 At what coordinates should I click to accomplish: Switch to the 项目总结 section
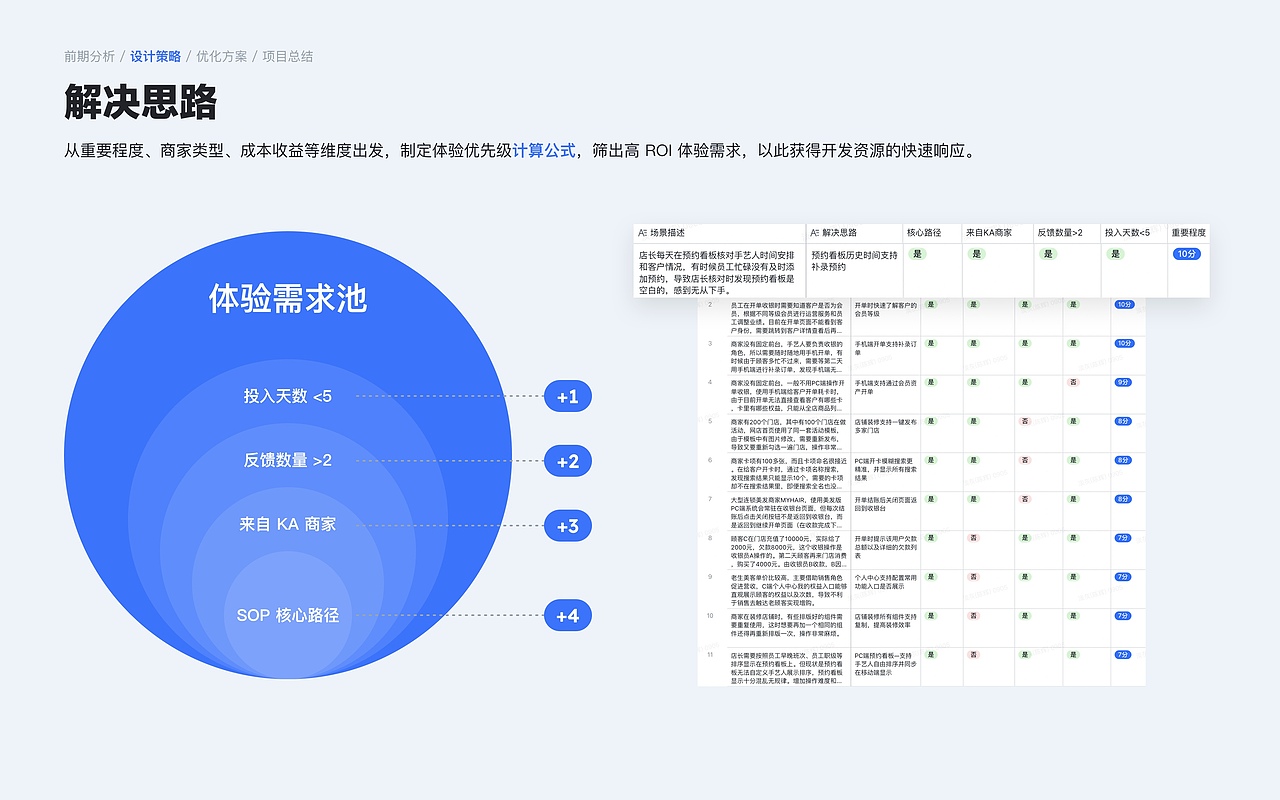point(284,57)
